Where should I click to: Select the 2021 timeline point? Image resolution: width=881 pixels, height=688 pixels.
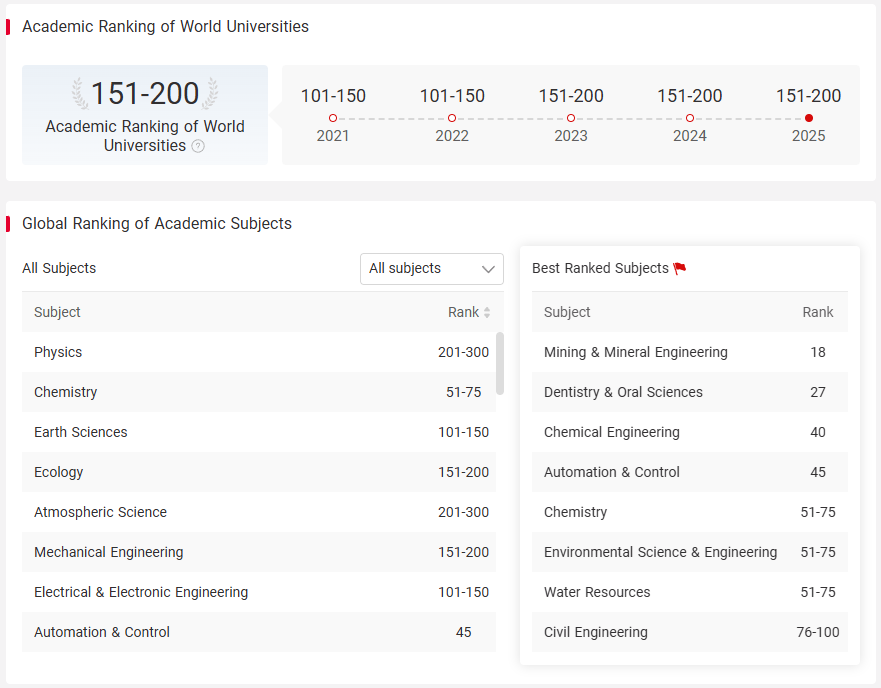click(x=333, y=118)
